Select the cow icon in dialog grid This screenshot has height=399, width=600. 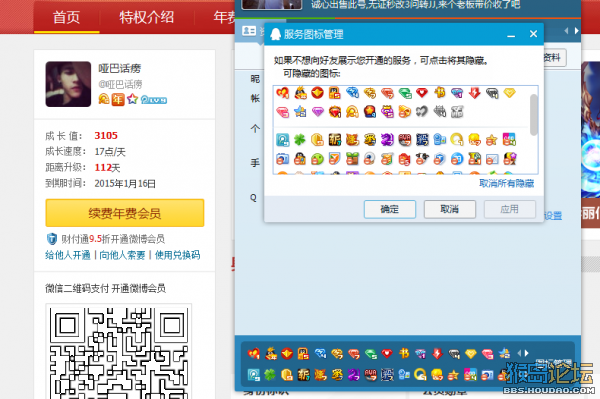pos(422,159)
